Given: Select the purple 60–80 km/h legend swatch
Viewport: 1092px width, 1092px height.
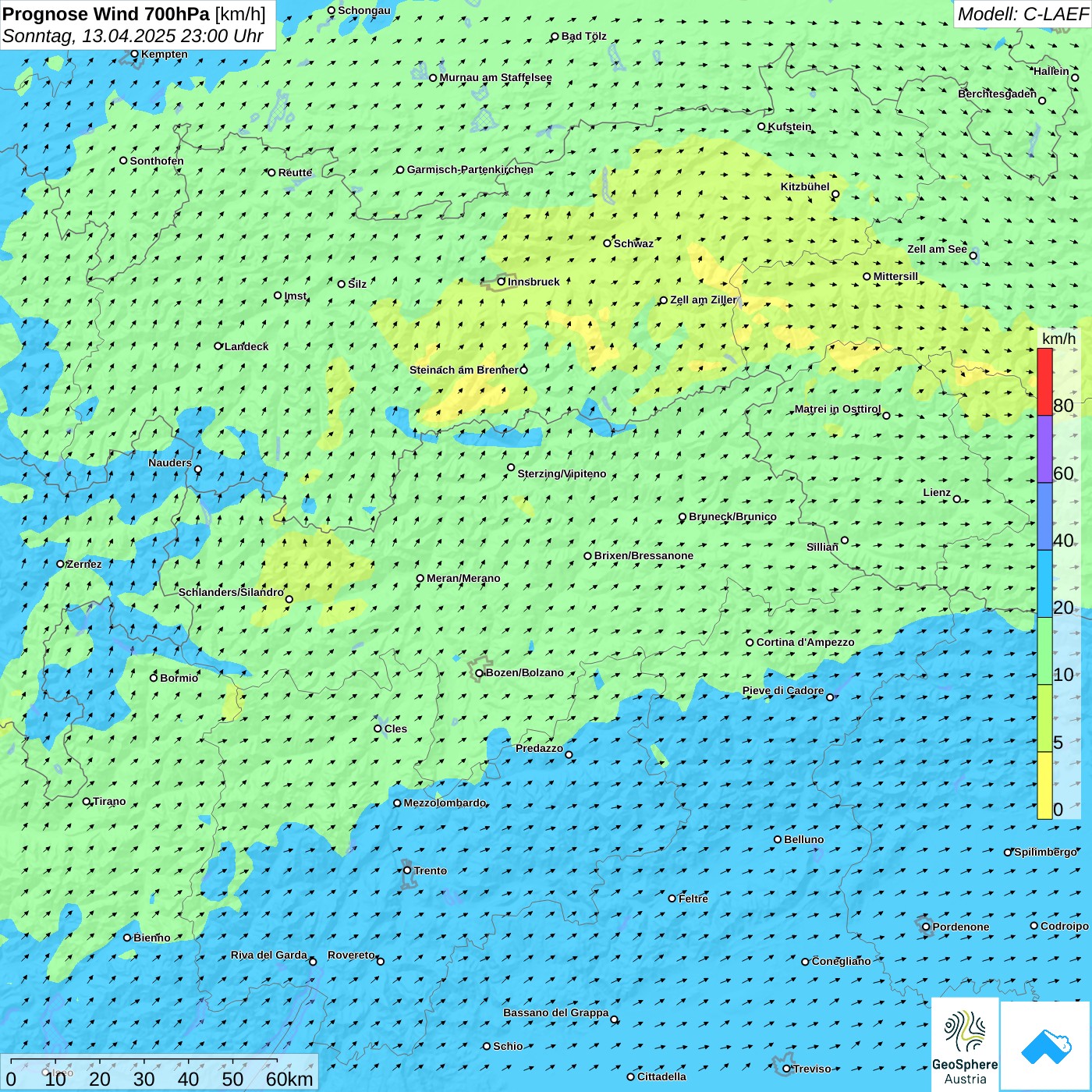Looking at the screenshot, I should click(1044, 448).
